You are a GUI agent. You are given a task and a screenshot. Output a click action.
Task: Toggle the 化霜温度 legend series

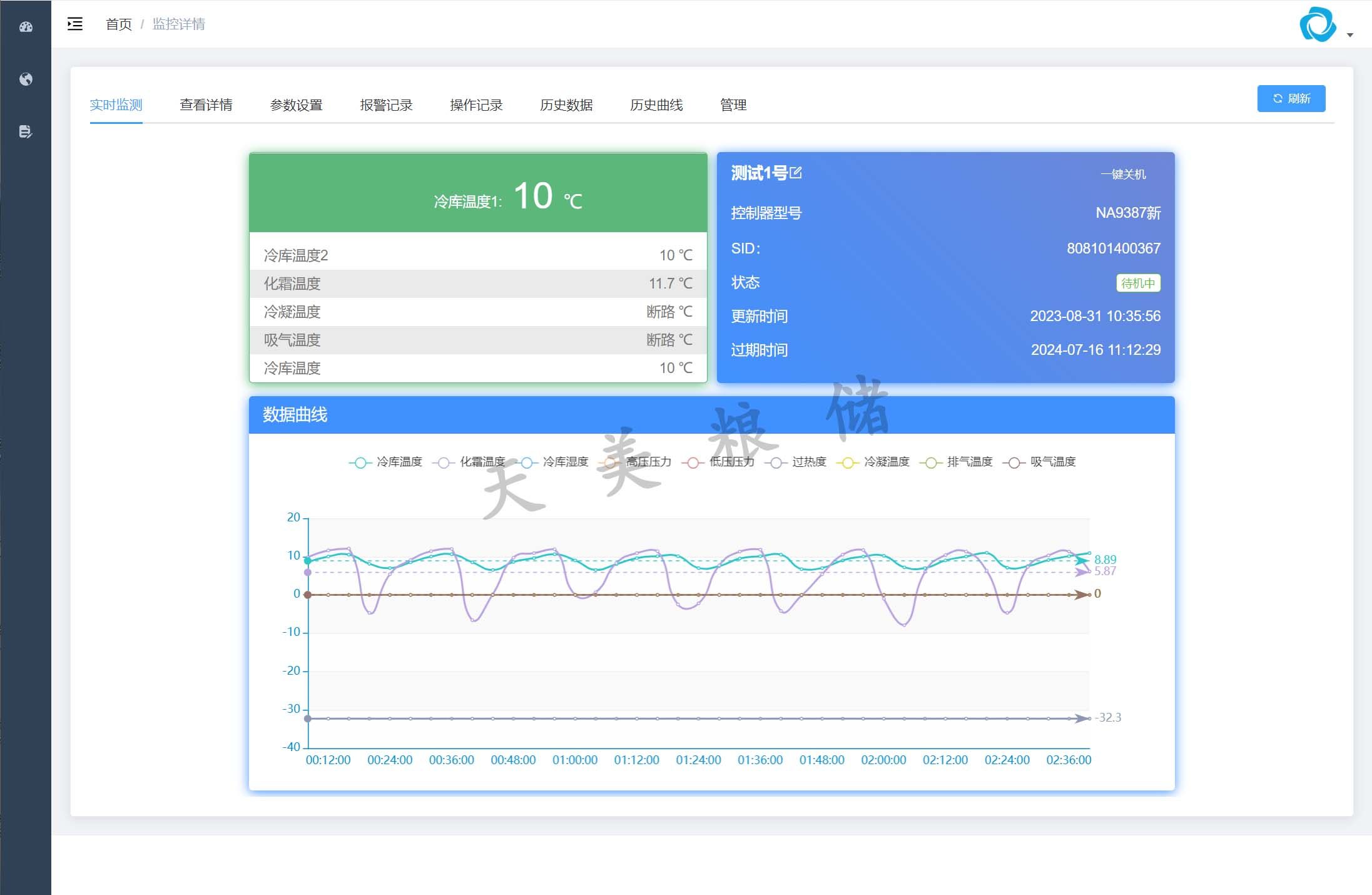pyautogui.click(x=469, y=462)
